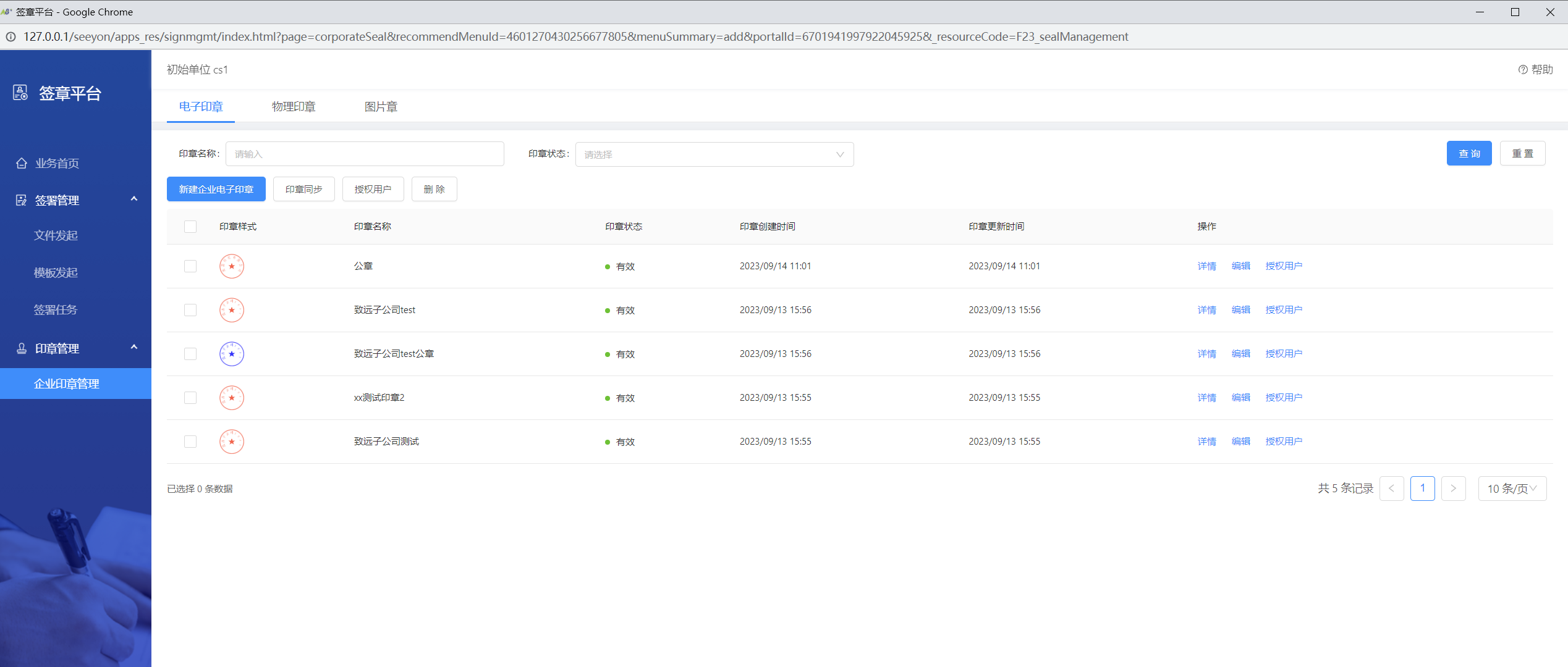
Task: Select the checkbox for xx测试印章2 row
Action: pyautogui.click(x=190, y=398)
